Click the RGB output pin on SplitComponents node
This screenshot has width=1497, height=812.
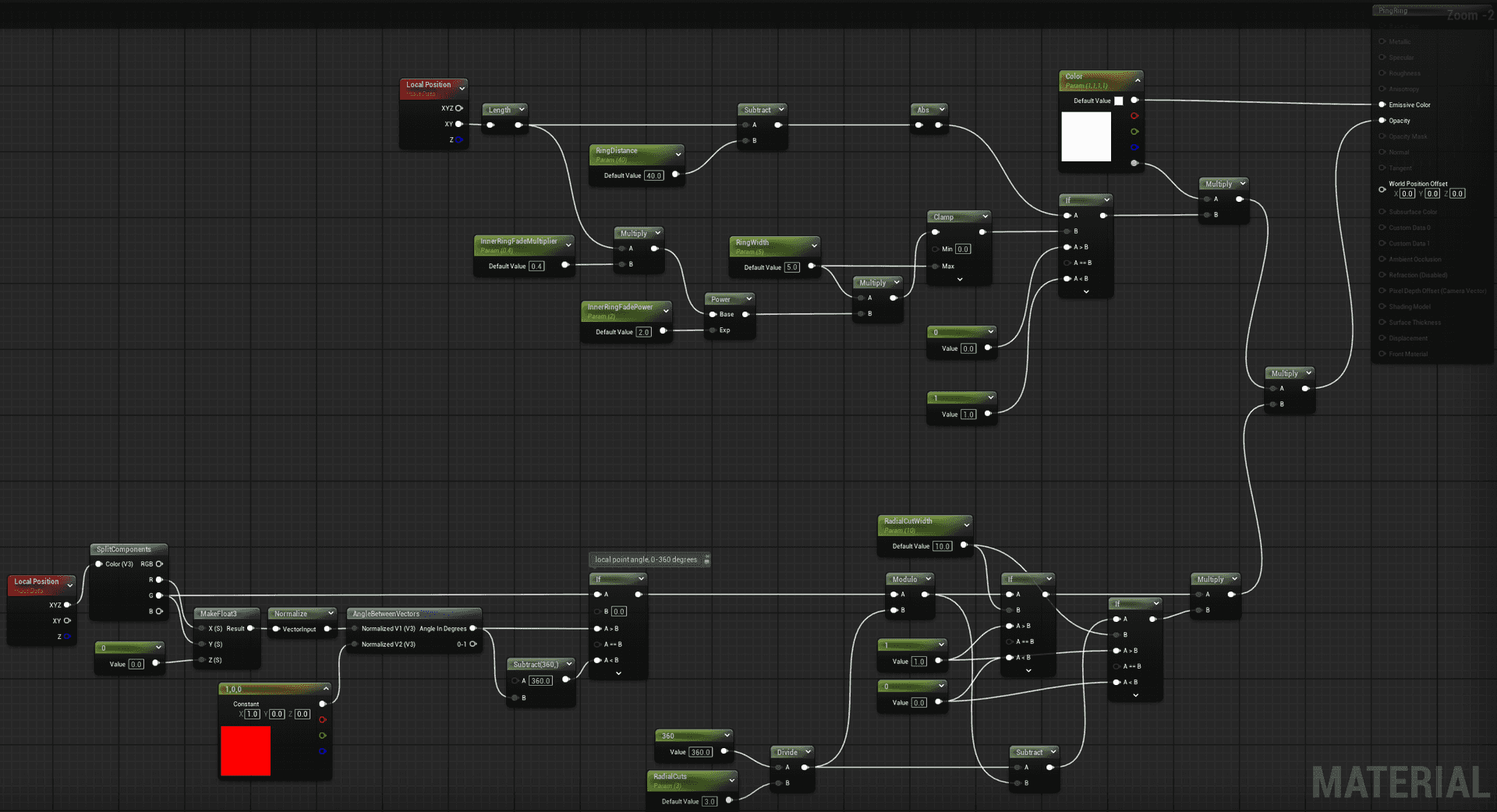pyautogui.click(x=161, y=563)
